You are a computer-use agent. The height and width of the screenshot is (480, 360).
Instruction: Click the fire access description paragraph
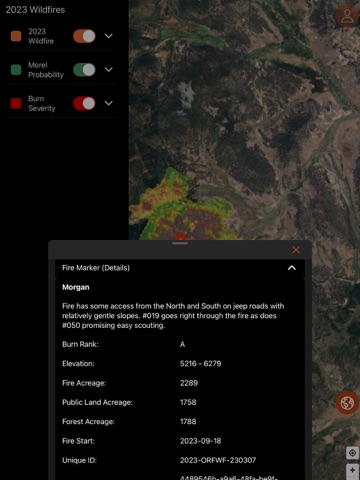[173, 316]
